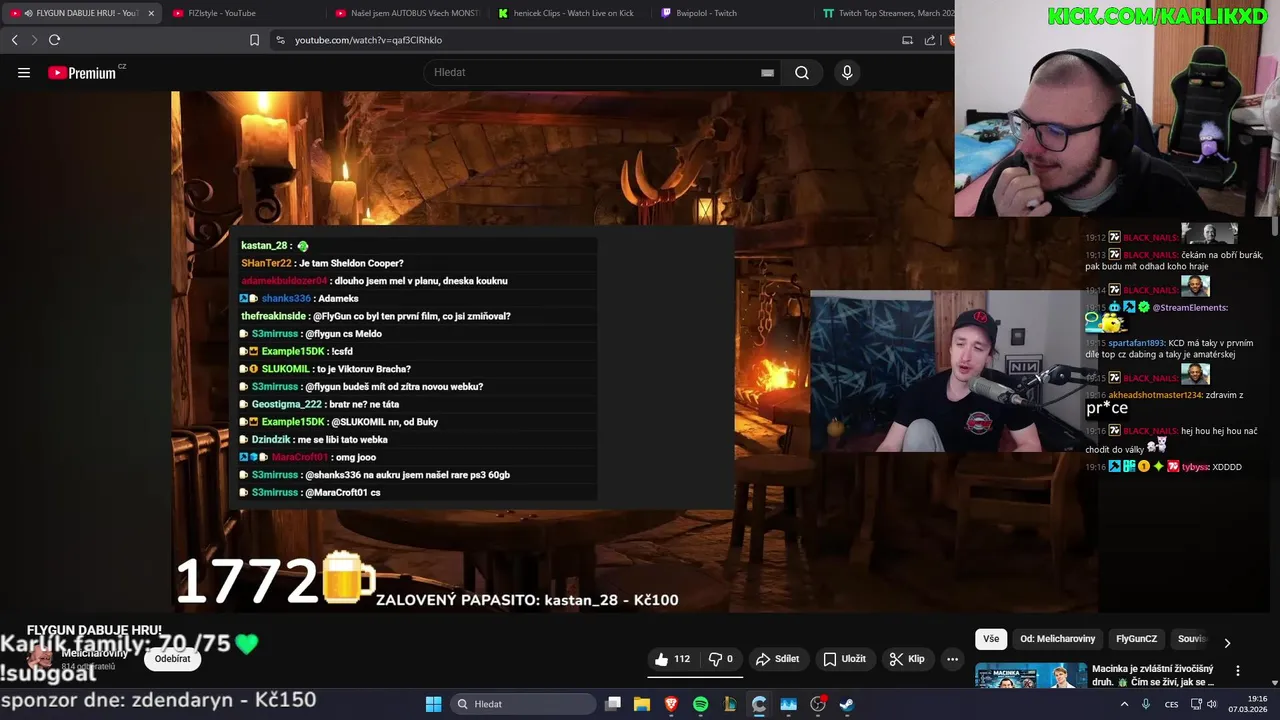Open more actions three-dot menu under video
This screenshot has height=720, width=1280.
tap(952, 659)
